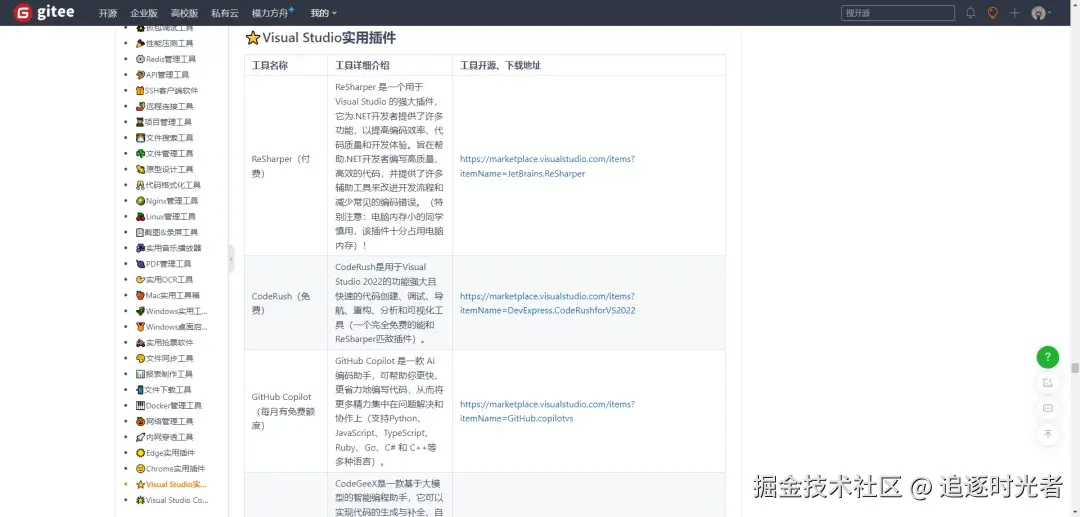
Task: Click the page vertical scrollbar thumb
Action: point(1074,368)
